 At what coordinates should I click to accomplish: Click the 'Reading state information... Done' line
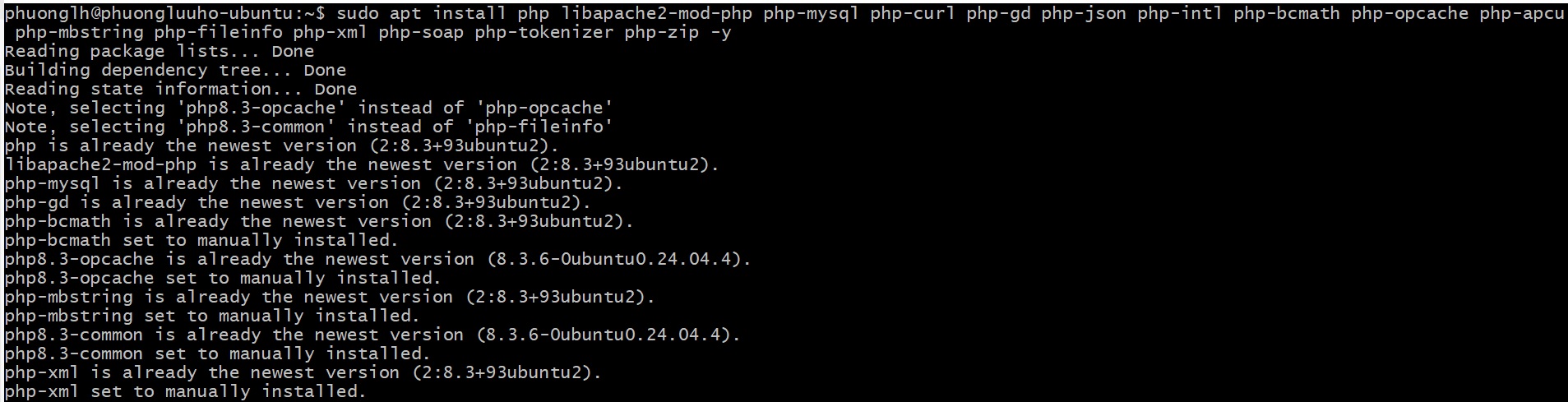(181, 89)
